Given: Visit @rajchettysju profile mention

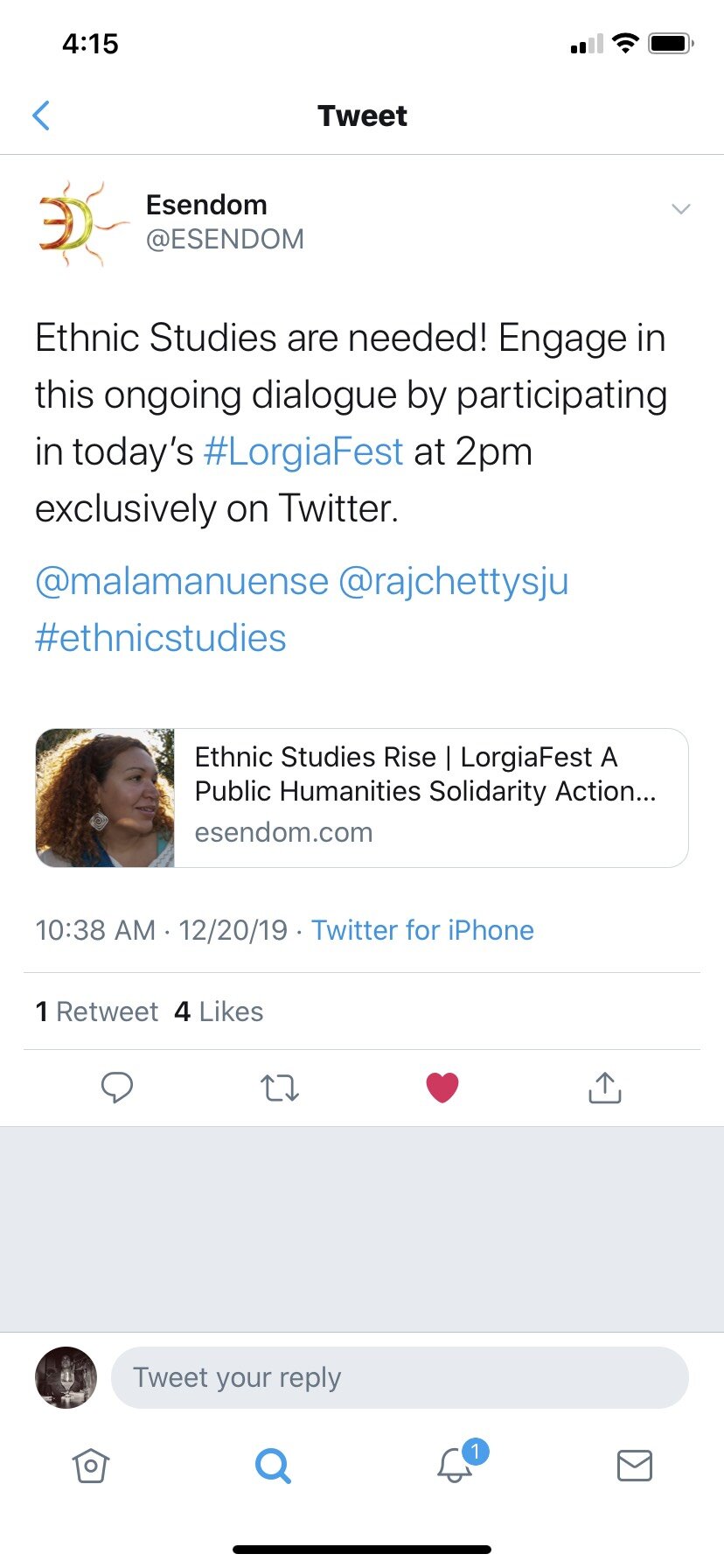Looking at the screenshot, I should [453, 582].
